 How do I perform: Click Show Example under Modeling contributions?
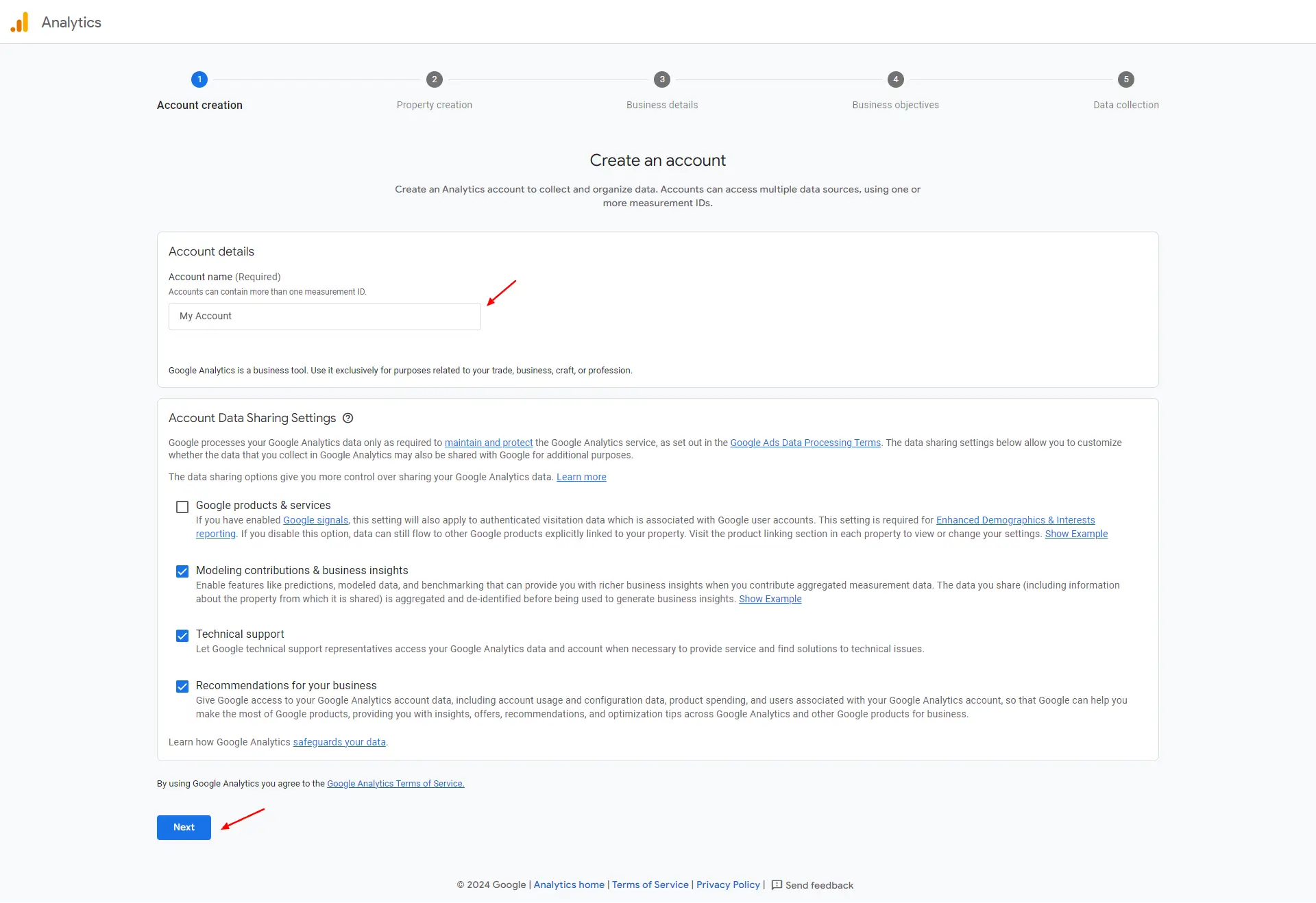coord(770,599)
